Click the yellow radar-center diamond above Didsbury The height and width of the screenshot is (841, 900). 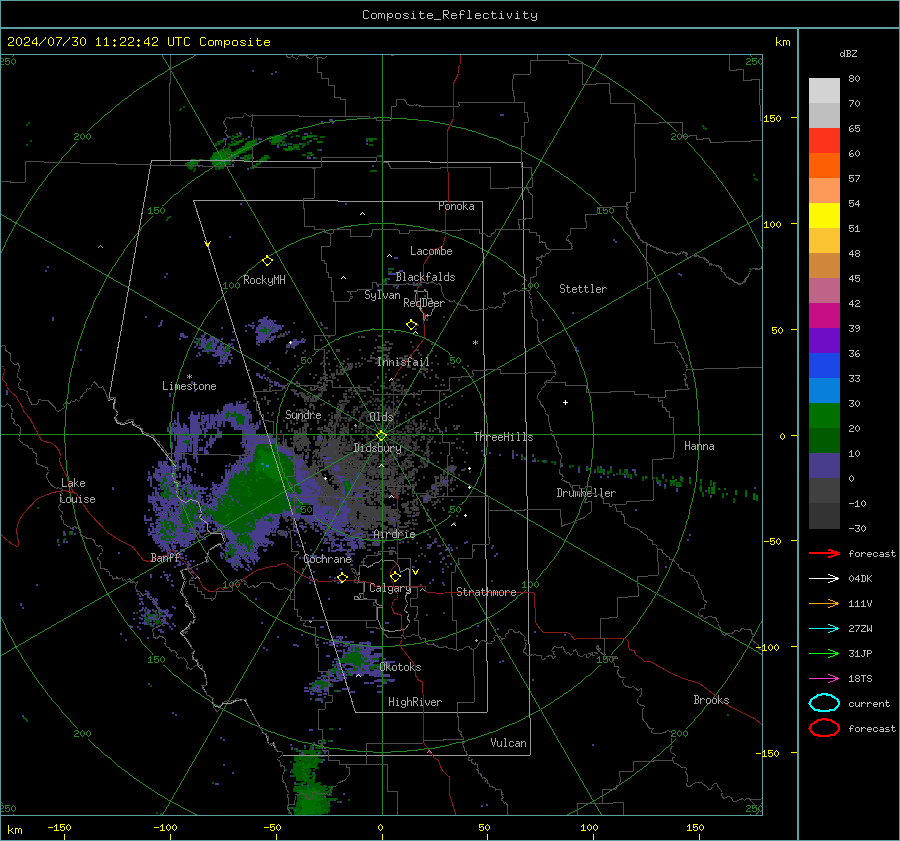tap(381, 436)
